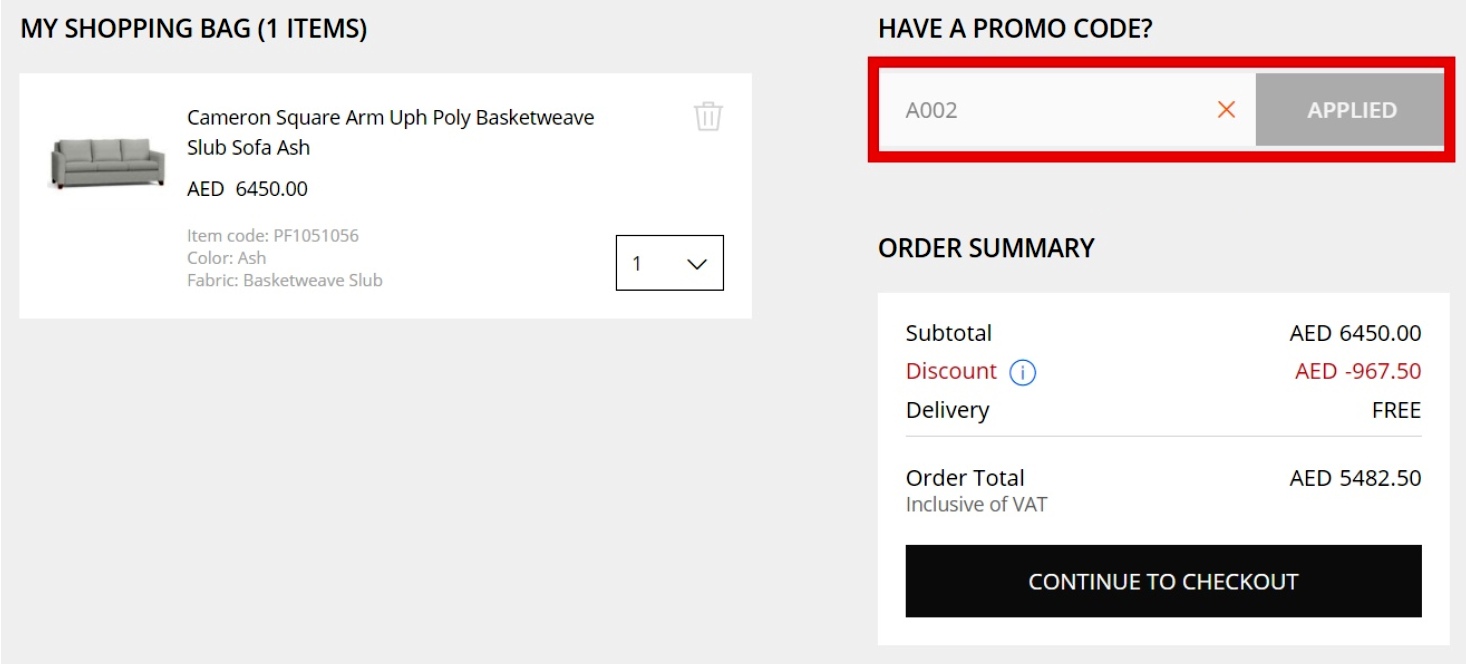The height and width of the screenshot is (664, 1466).
Task: Open the quantity dropdown for the sofa
Action: pos(668,263)
